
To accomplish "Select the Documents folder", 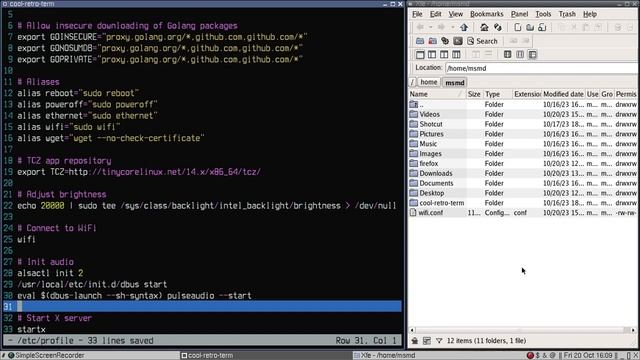I will coord(522,183).
